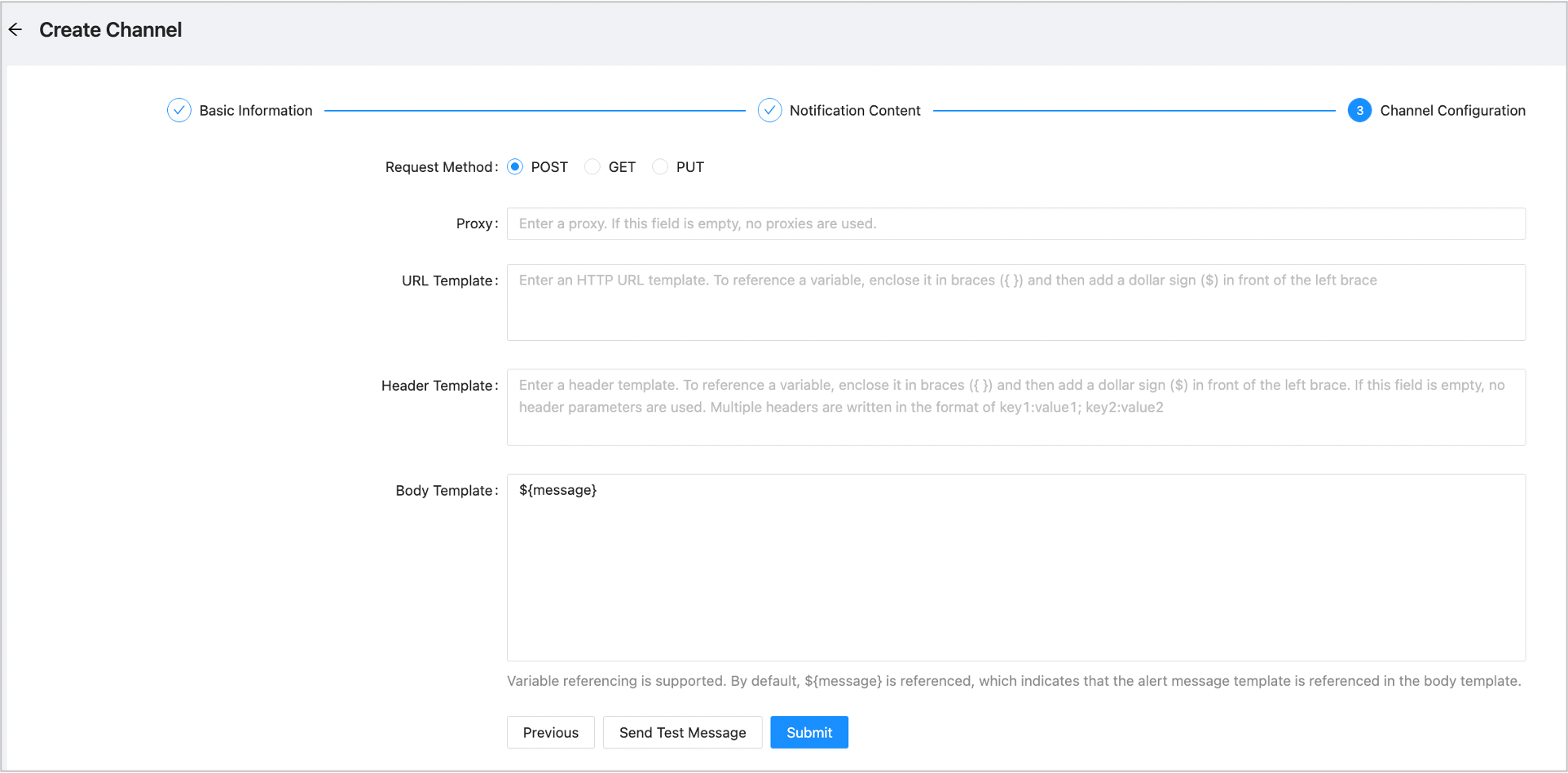Click the step 3 circle icon
1568x773 pixels.
pos(1359,110)
